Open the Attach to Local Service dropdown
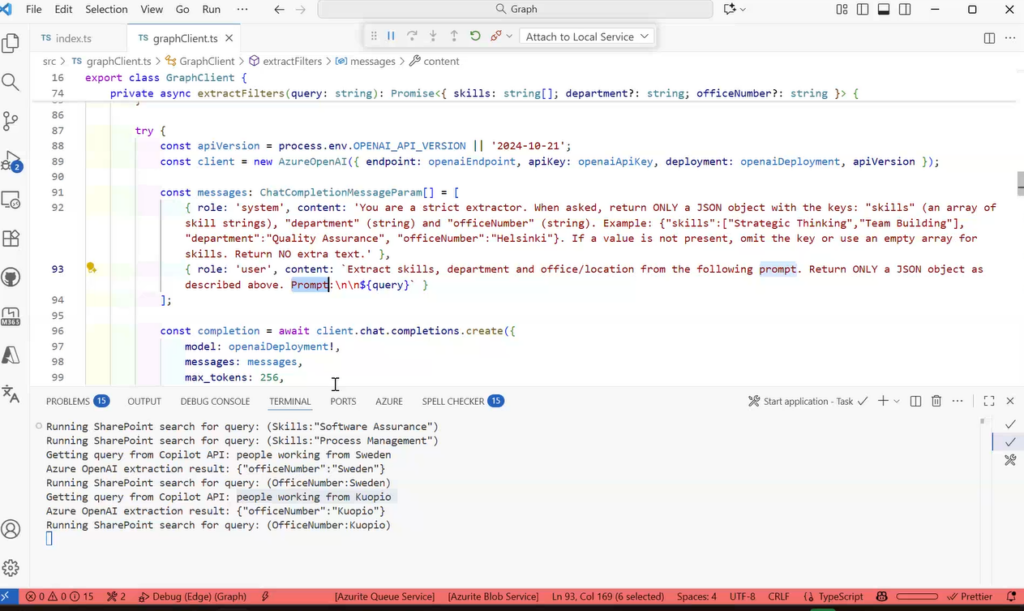Viewport: 1024px width, 611px height. [588, 36]
